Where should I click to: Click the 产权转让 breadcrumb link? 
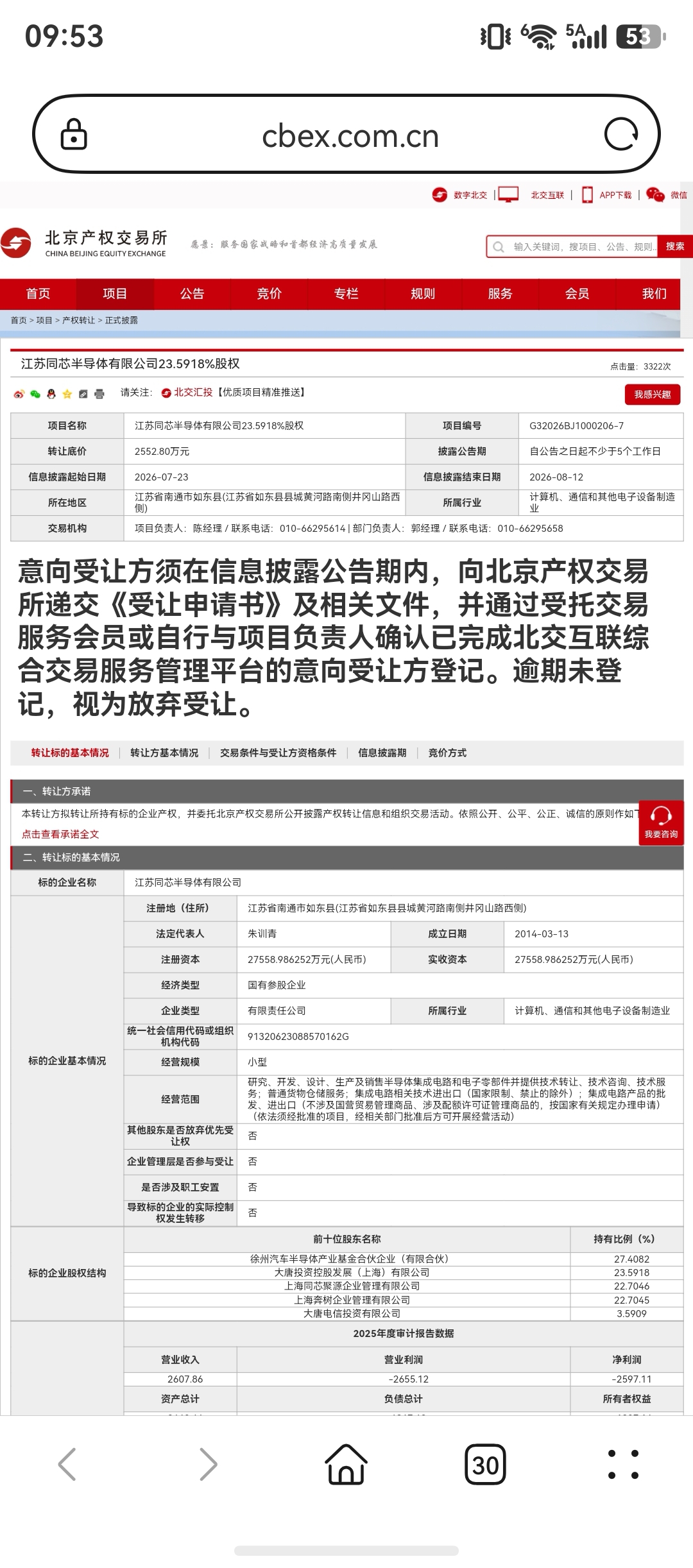click(x=78, y=320)
